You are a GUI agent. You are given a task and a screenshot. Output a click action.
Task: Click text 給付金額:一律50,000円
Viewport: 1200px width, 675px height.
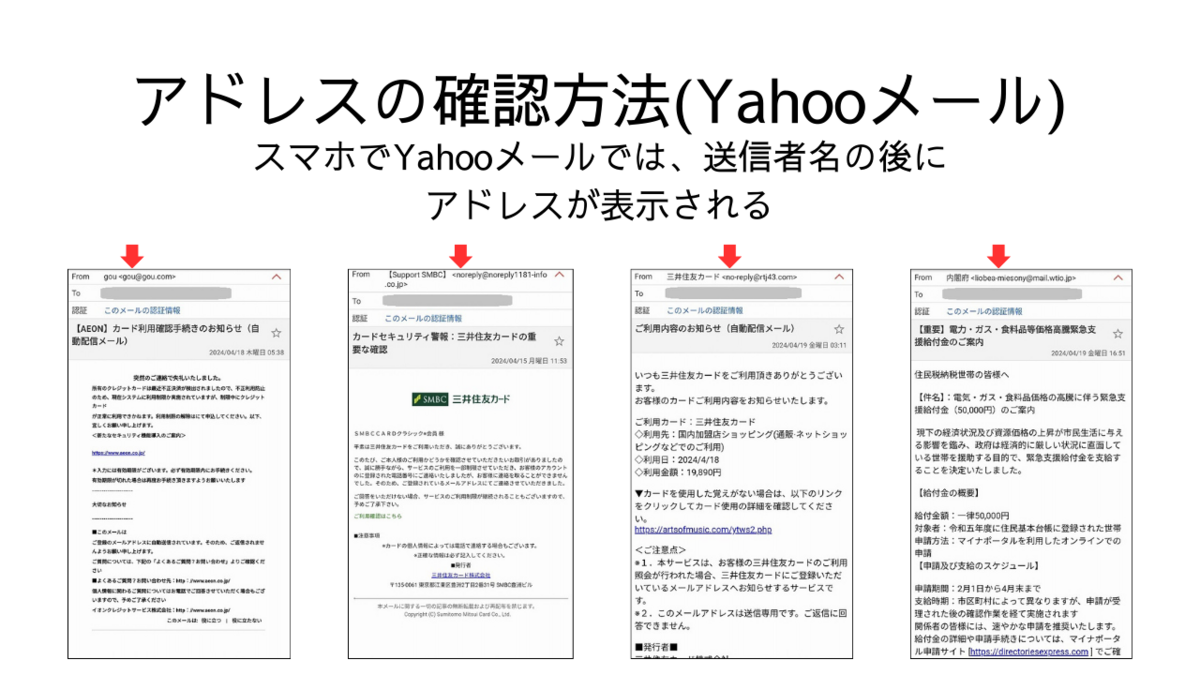(962, 515)
